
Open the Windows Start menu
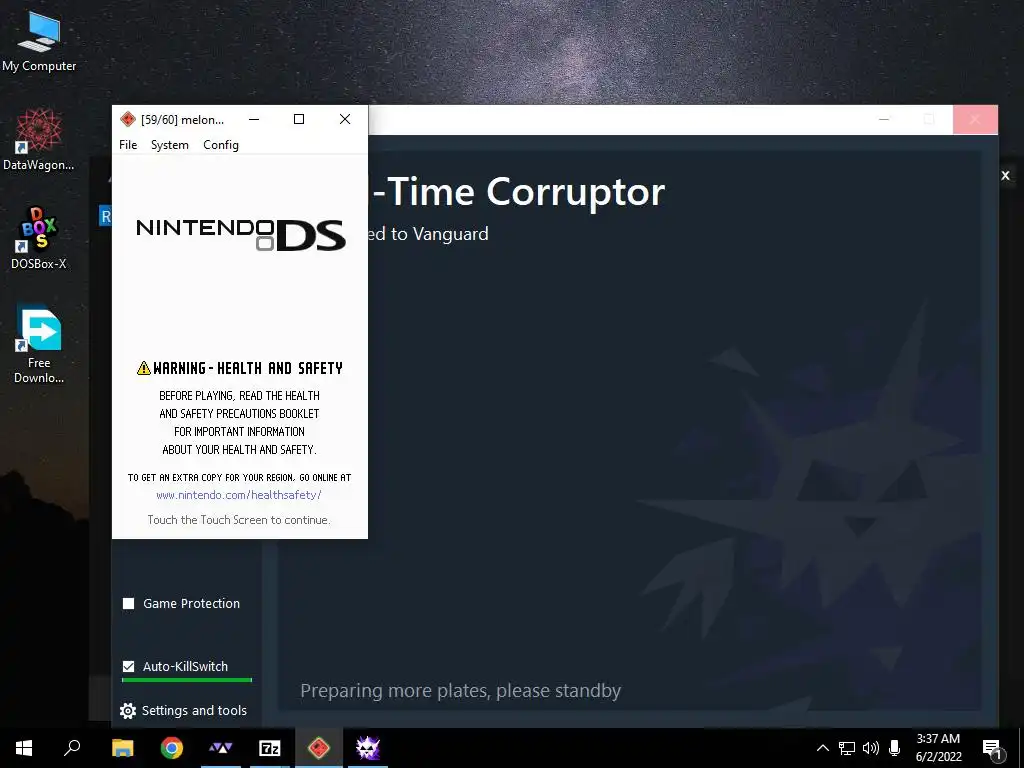(x=24, y=748)
